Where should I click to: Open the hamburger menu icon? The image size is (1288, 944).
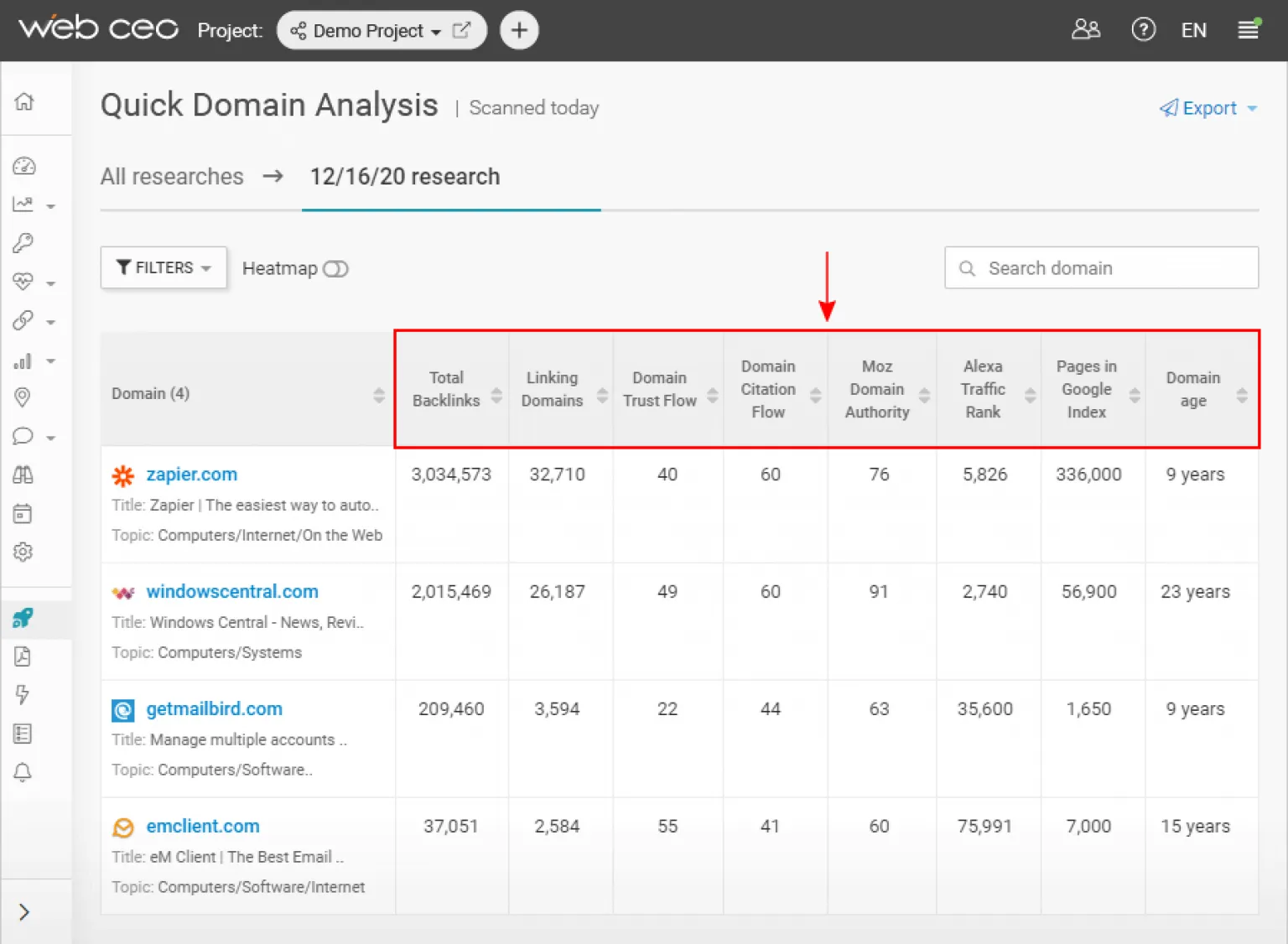[x=1249, y=29]
